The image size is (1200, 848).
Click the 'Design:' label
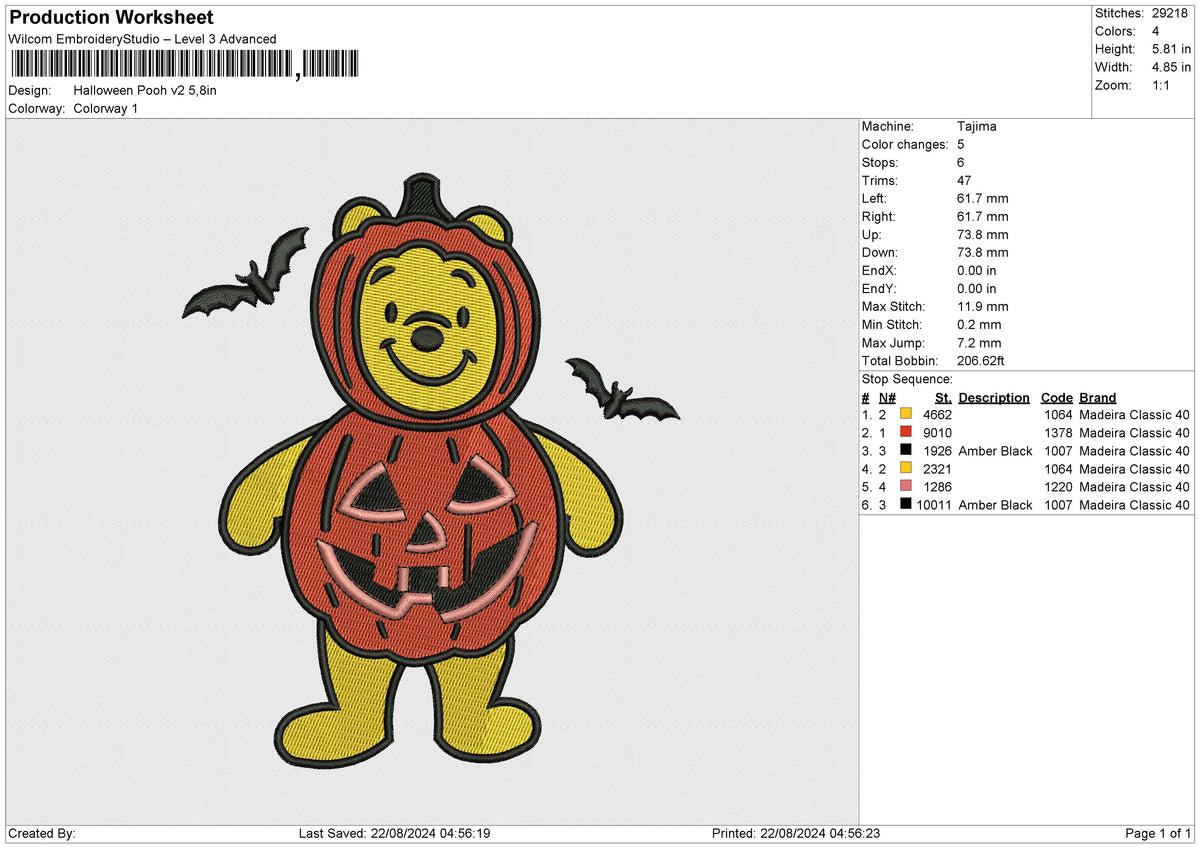pyautogui.click(x=30, y=90)
